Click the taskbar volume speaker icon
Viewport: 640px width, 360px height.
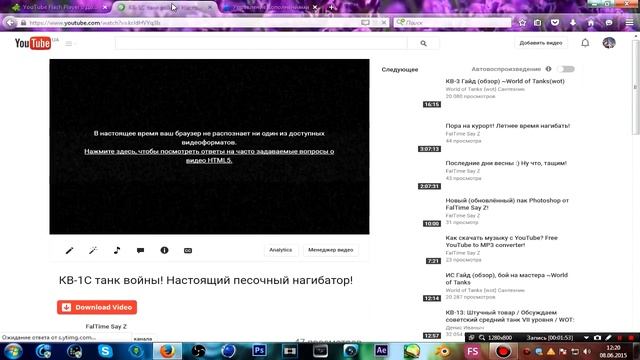pyautogui.click(x=587, y=351)
